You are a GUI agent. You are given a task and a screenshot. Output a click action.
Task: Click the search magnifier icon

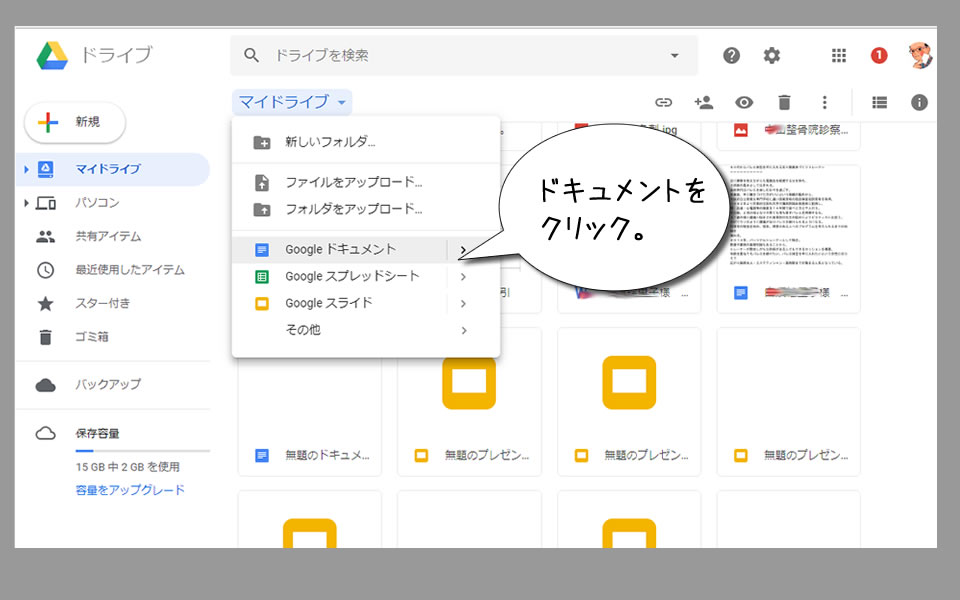click(x=251, y=55)
